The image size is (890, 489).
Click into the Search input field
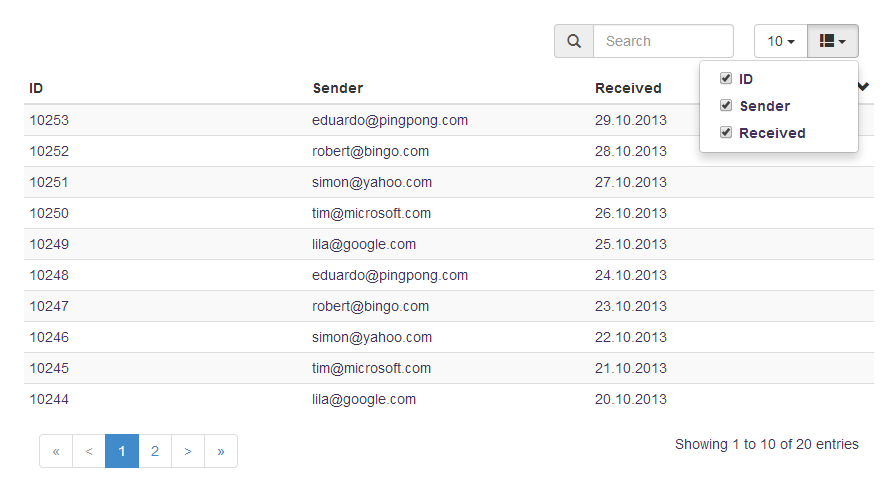point(663,41)
